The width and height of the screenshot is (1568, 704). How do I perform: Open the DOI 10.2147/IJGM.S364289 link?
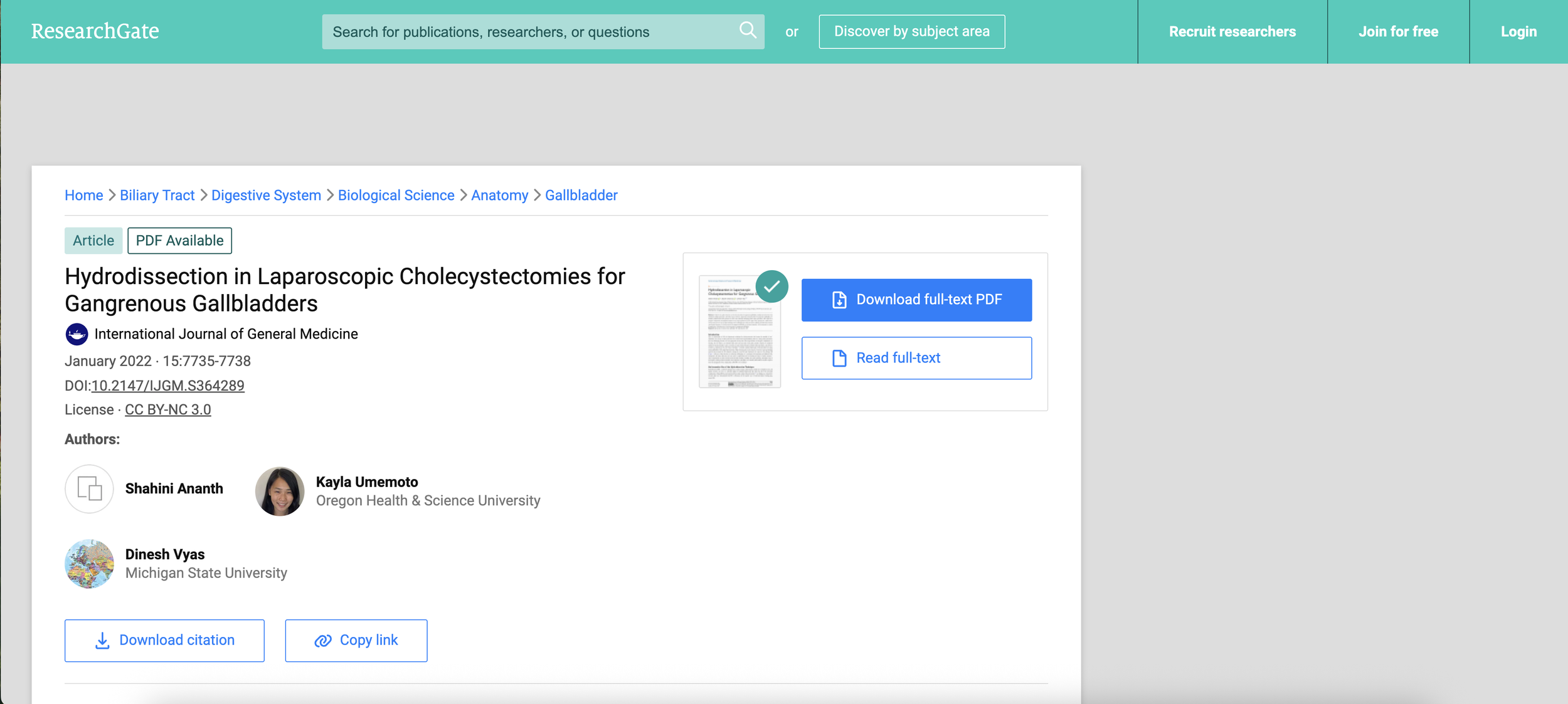click(167, 386)
